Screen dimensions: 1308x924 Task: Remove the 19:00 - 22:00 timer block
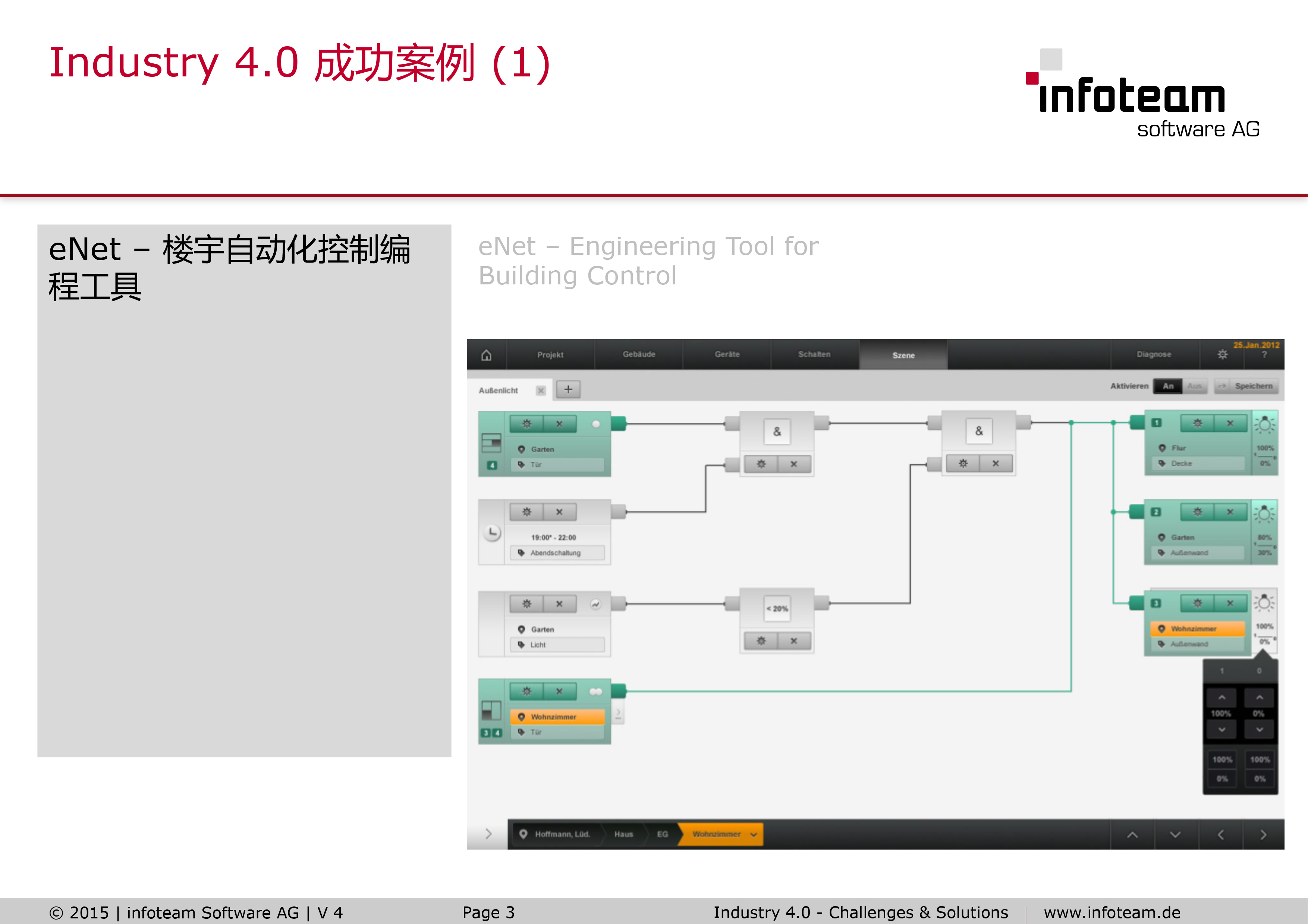click(559, 512)
